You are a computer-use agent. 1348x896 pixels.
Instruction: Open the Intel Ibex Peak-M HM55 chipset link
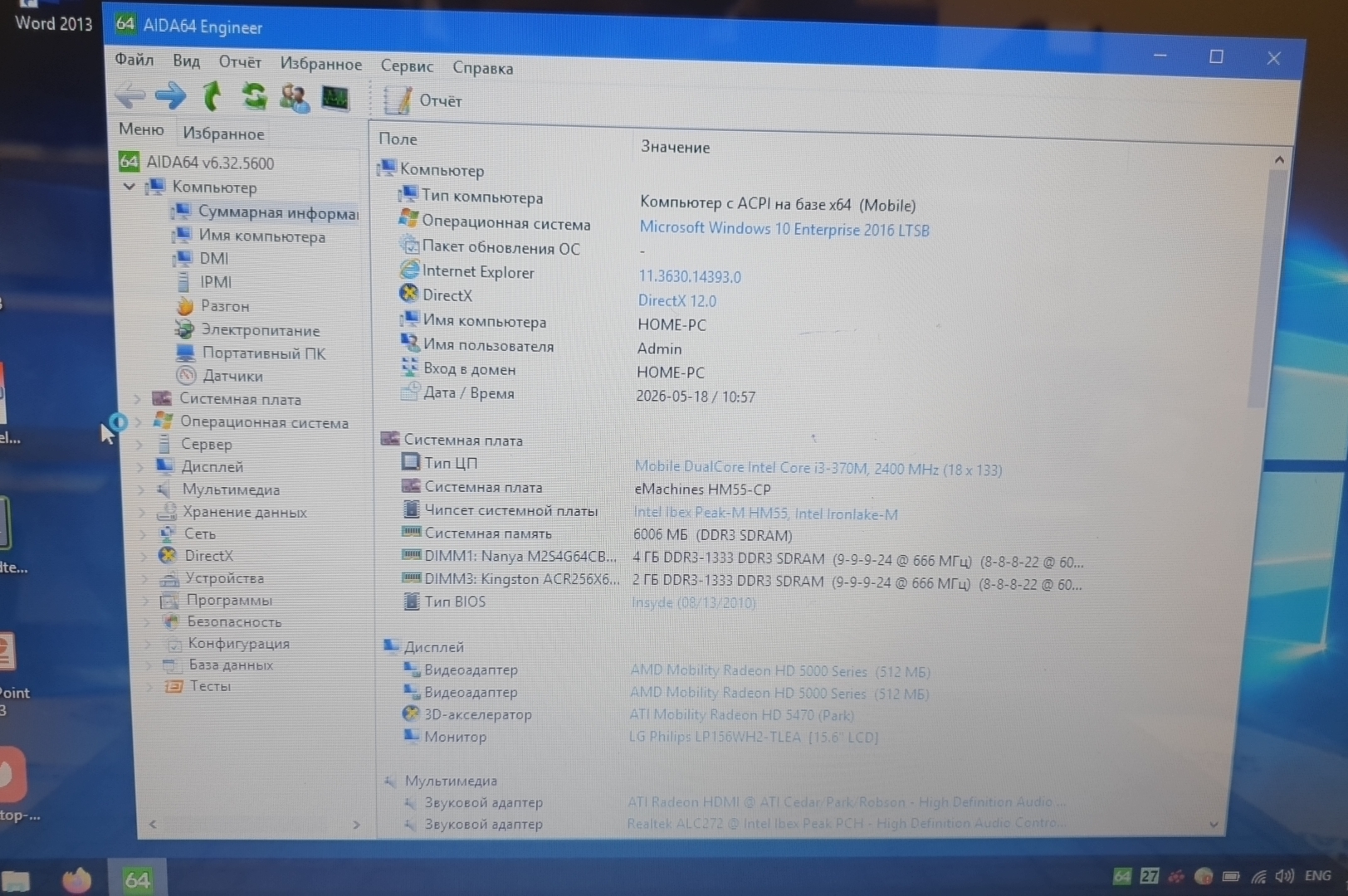[765, 514]
